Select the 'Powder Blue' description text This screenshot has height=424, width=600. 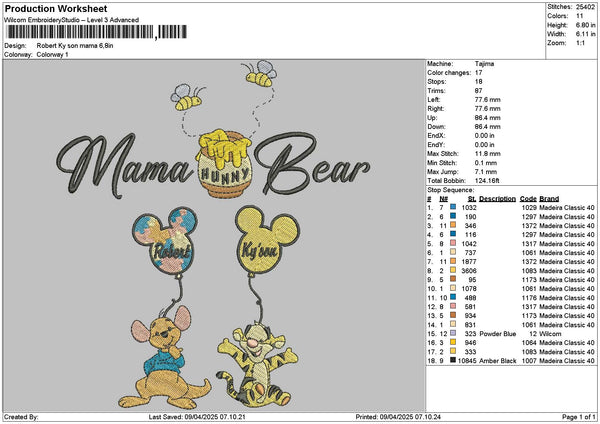pos(497,334)
